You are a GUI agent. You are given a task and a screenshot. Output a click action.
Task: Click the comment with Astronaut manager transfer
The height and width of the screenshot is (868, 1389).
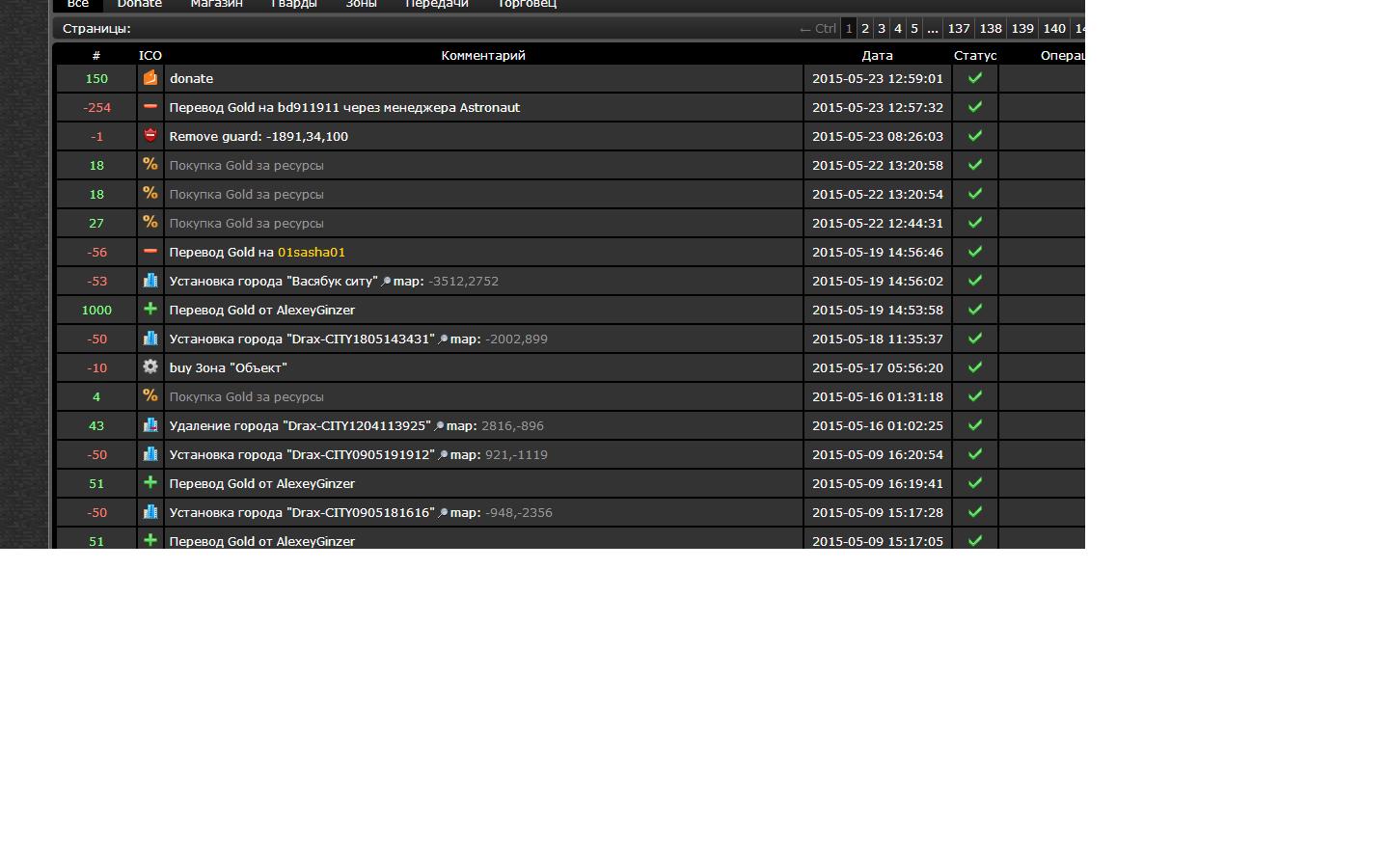(344, 107)
